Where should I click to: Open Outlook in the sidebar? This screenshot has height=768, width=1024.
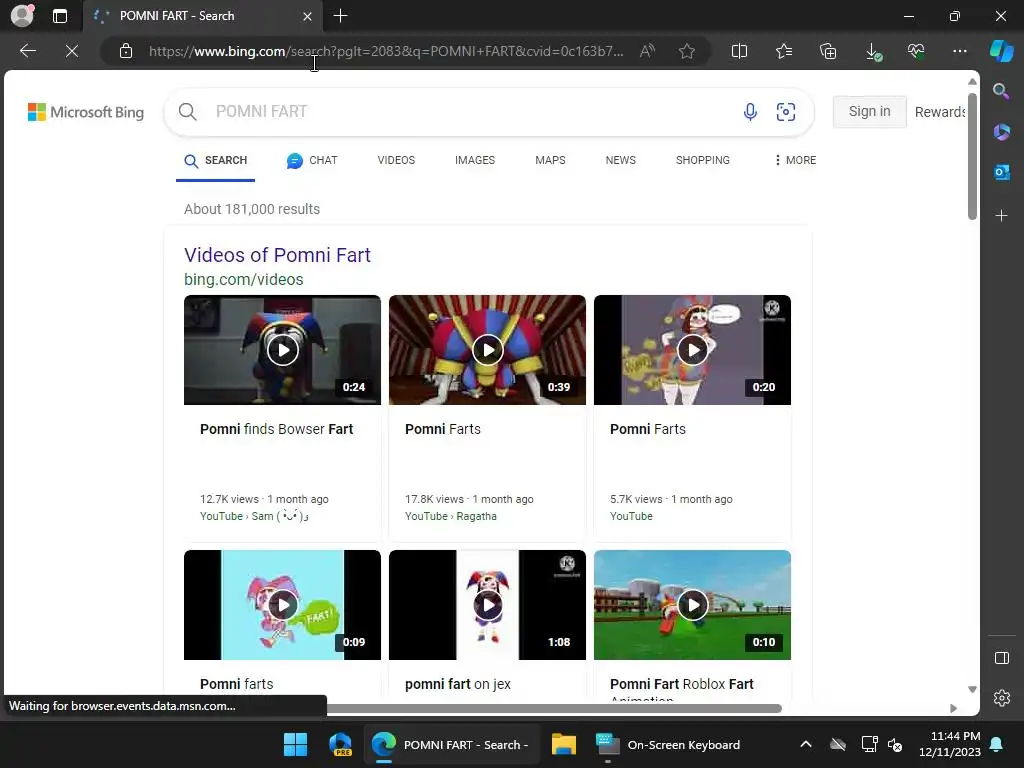pos(1001,172)
